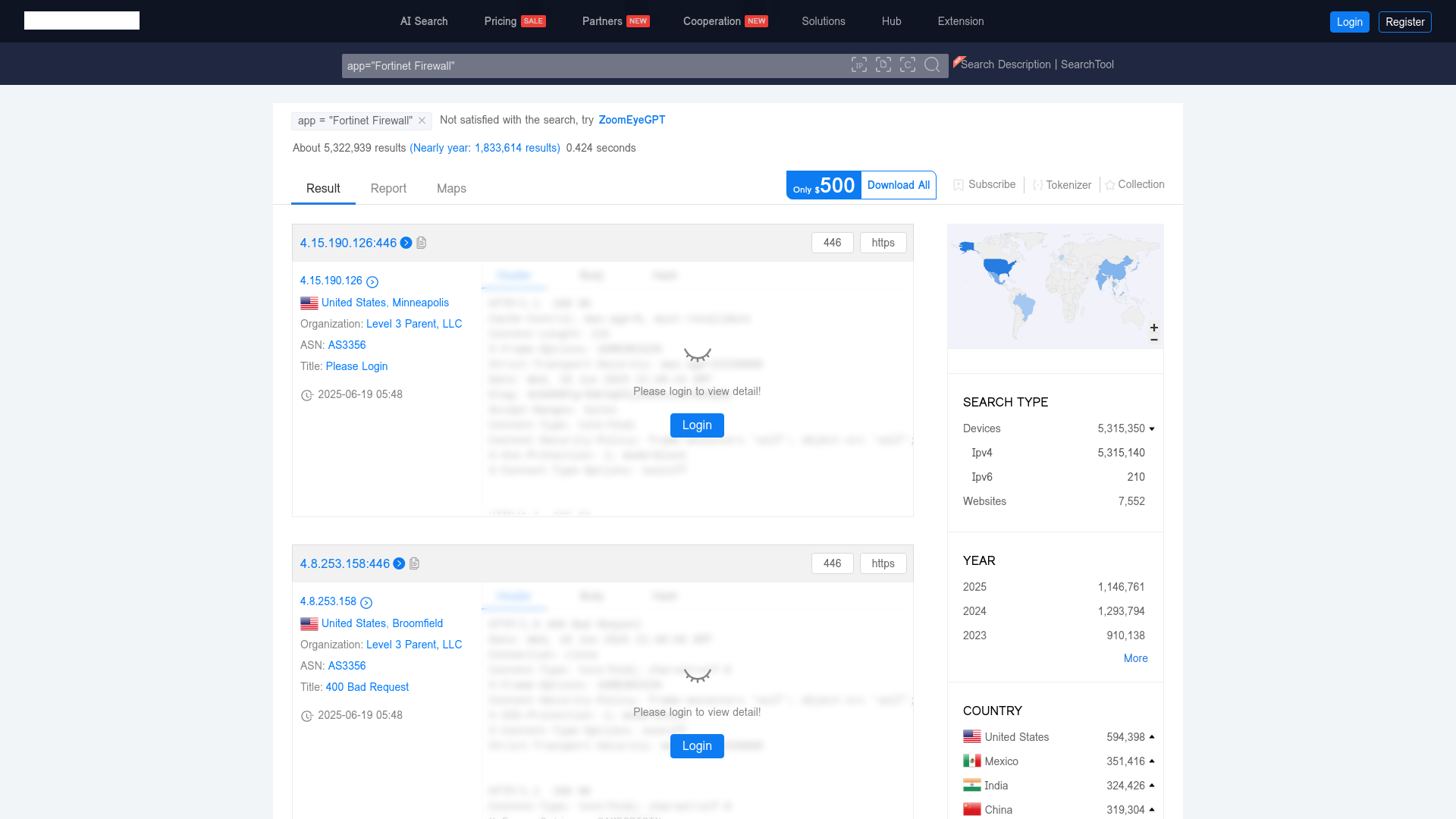The image size is (1456, 819).
Task: Select the Result tab
Action: (x=323, y=188)
